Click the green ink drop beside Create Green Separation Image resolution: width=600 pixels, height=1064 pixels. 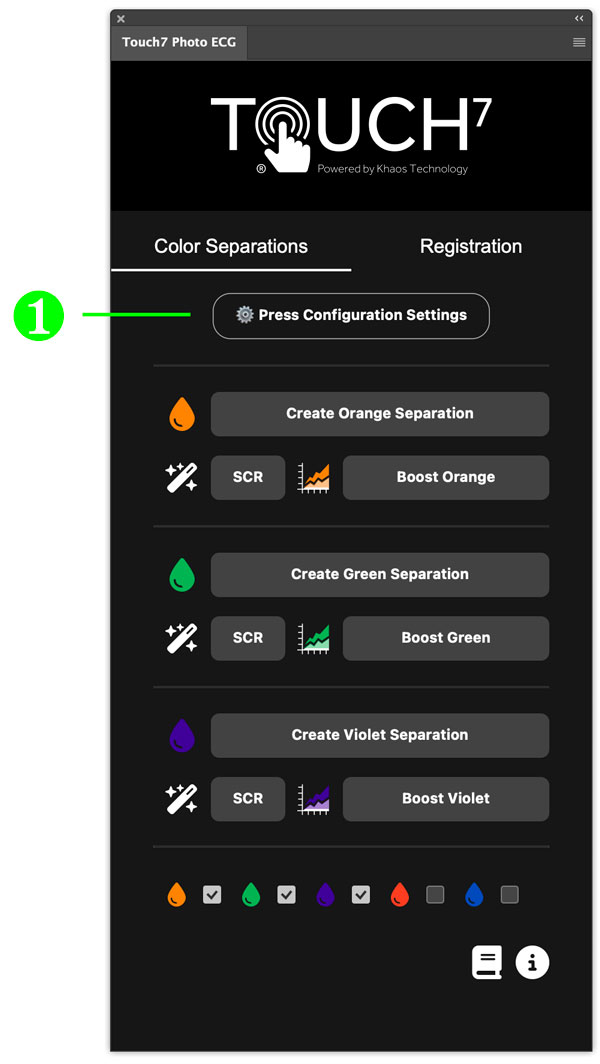coord(182,575)
